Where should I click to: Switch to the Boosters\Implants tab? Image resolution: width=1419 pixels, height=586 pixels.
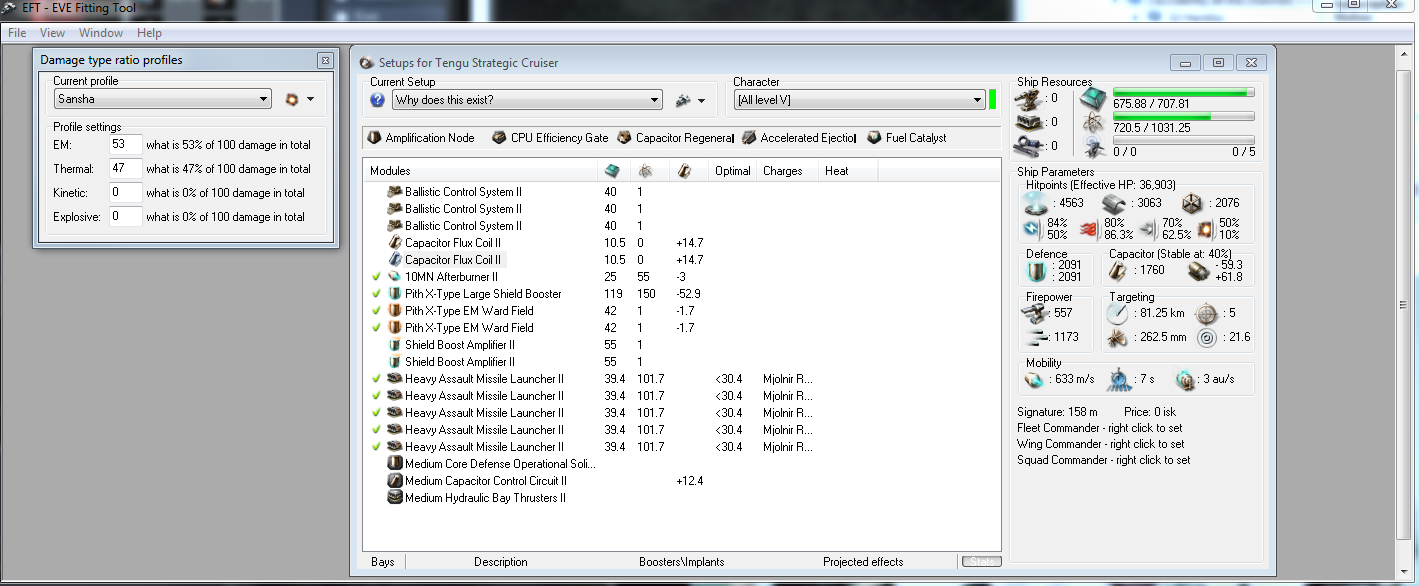(682, 562)
